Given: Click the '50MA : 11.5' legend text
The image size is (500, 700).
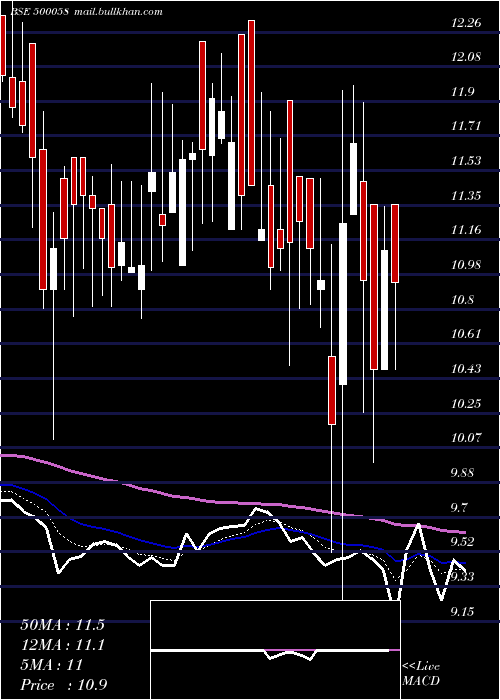Looking at the screenshot, I should point(62,625).
